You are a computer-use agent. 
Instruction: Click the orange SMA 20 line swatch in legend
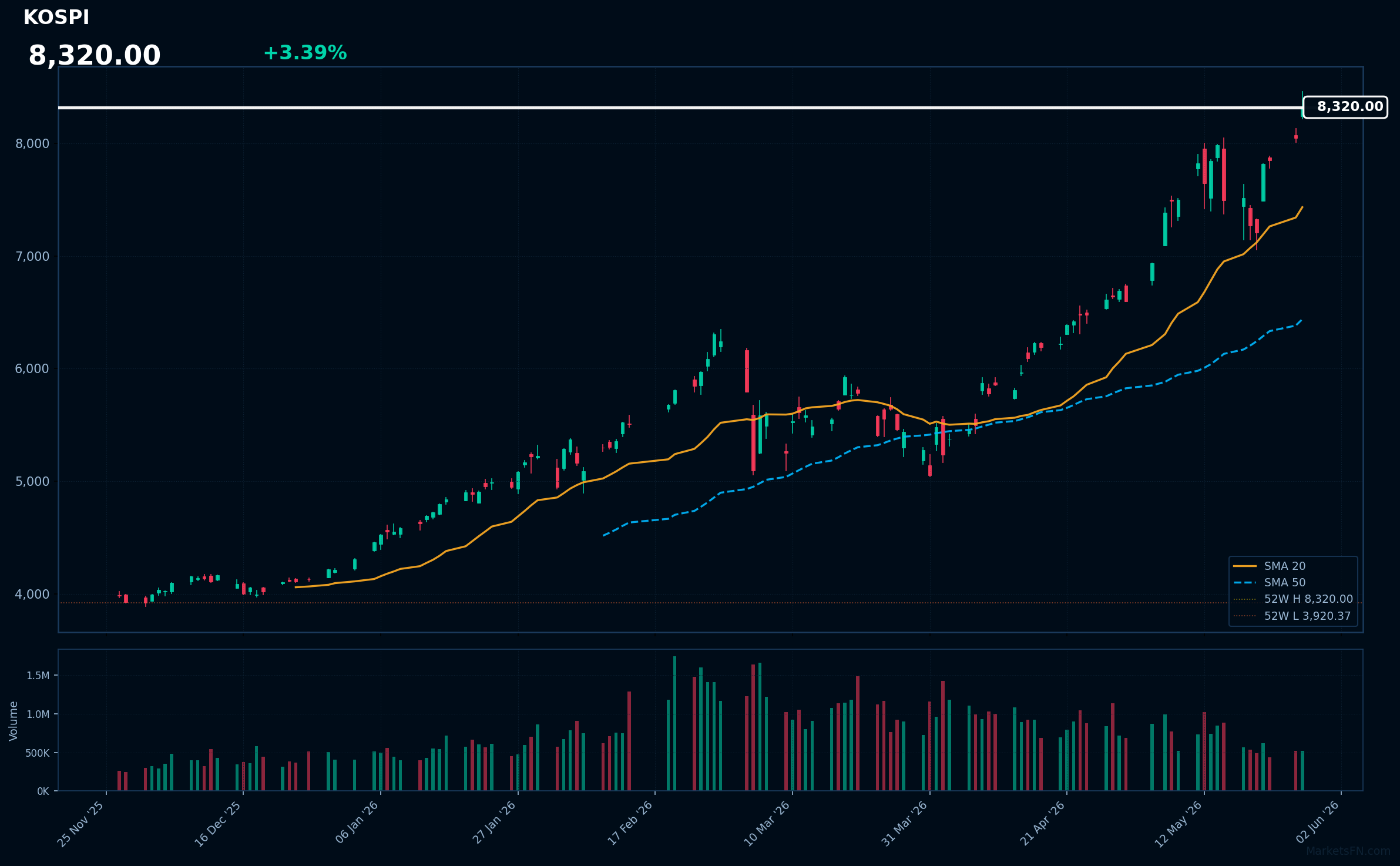[1245, 566]
